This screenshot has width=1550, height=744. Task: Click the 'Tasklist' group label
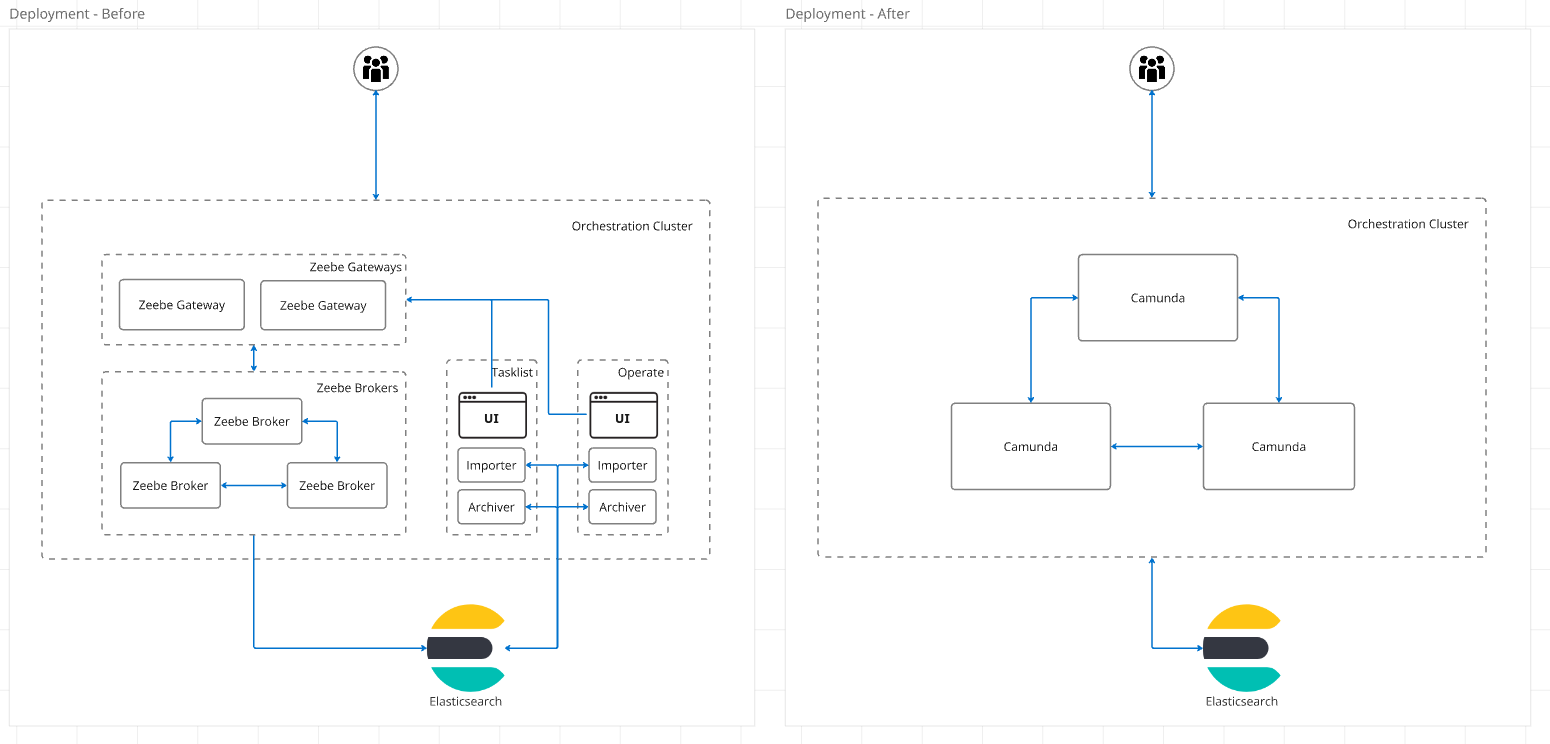pos(512,373)
